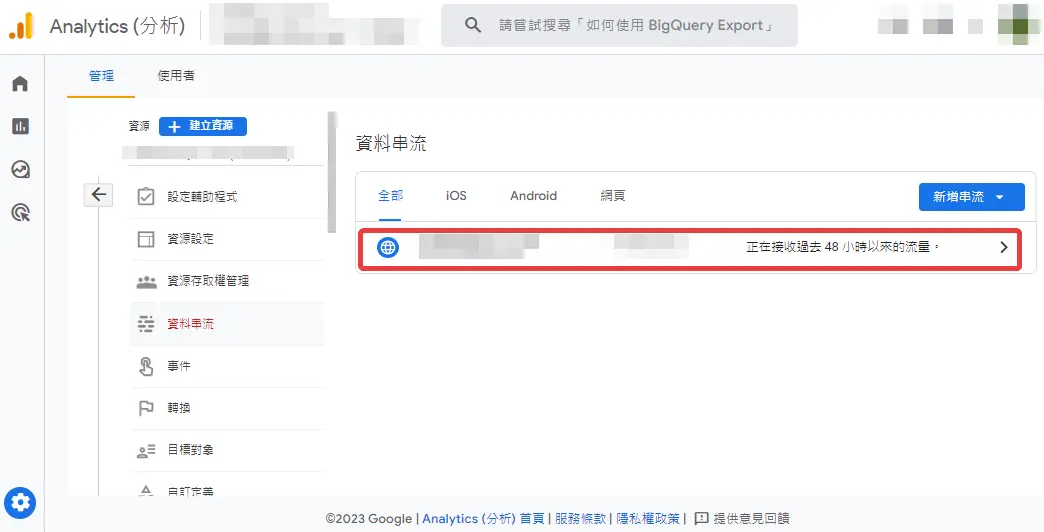The height and width of the screenshot is (532, 1044).
Task: Select the 網頁 stream filter tab
Action: (613, 196)
